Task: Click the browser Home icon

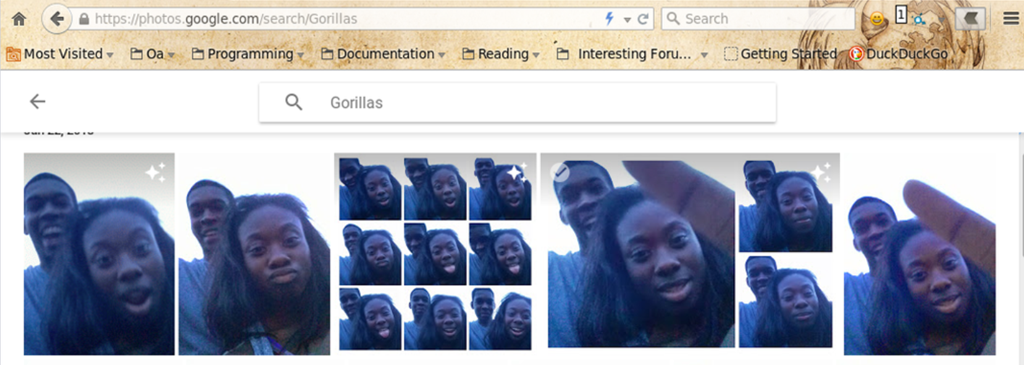Action: pos(18,19)
